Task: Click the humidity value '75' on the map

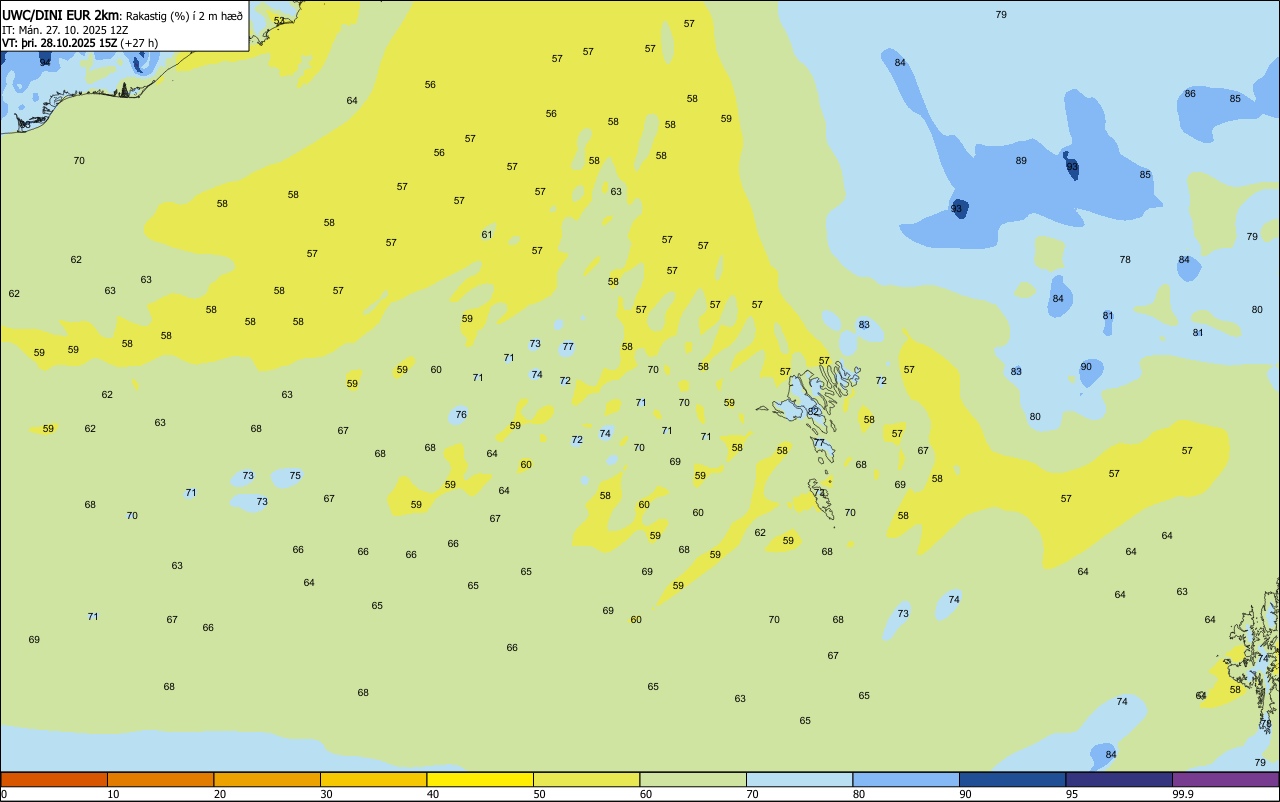Action: 295,476
